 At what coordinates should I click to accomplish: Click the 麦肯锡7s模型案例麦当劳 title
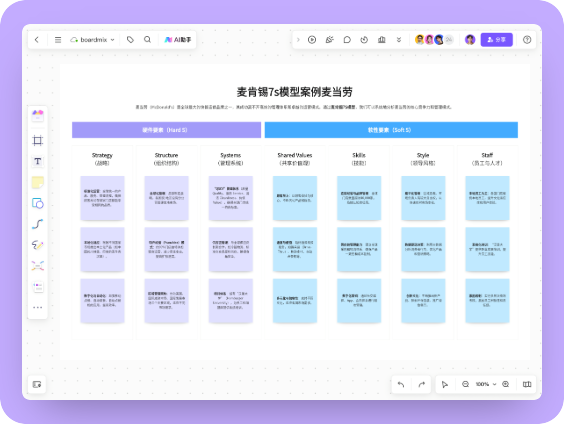click(x=295, y=92)
